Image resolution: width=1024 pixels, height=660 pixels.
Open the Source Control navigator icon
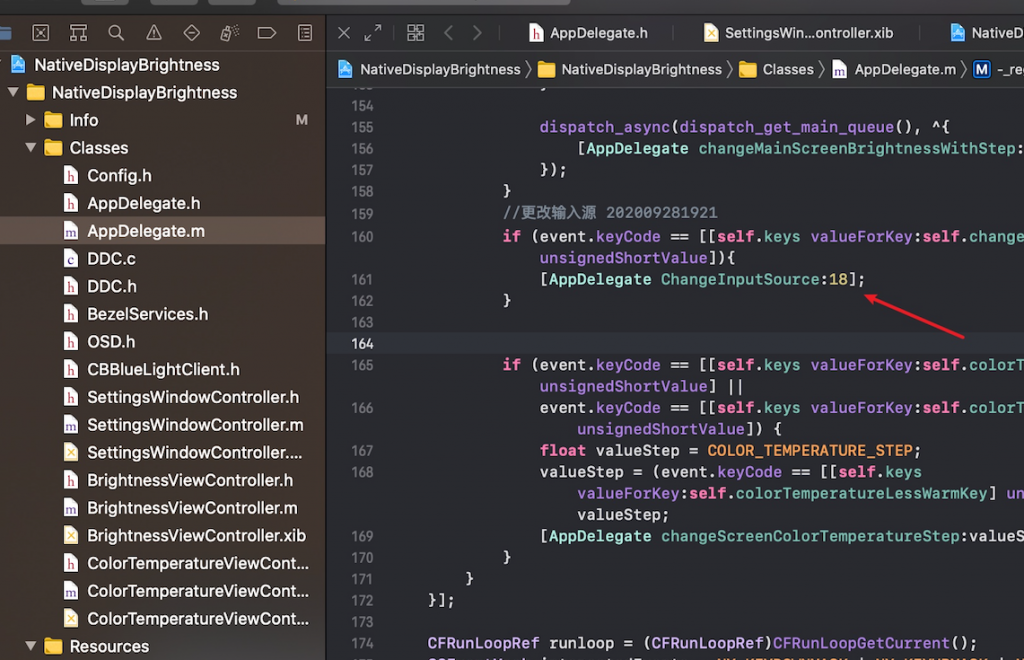point(41,33)
